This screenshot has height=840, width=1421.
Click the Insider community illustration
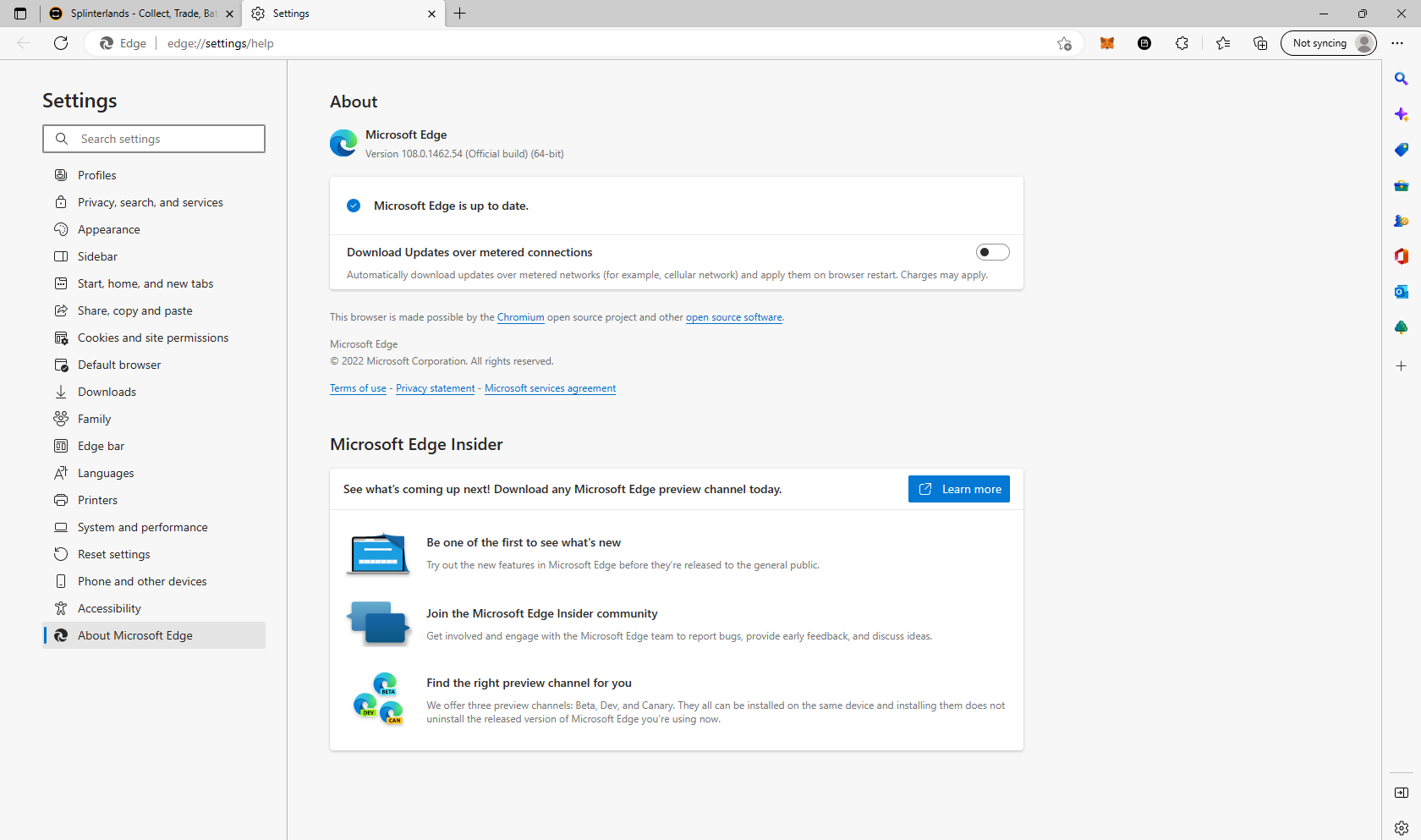click(x=378, y=623)
